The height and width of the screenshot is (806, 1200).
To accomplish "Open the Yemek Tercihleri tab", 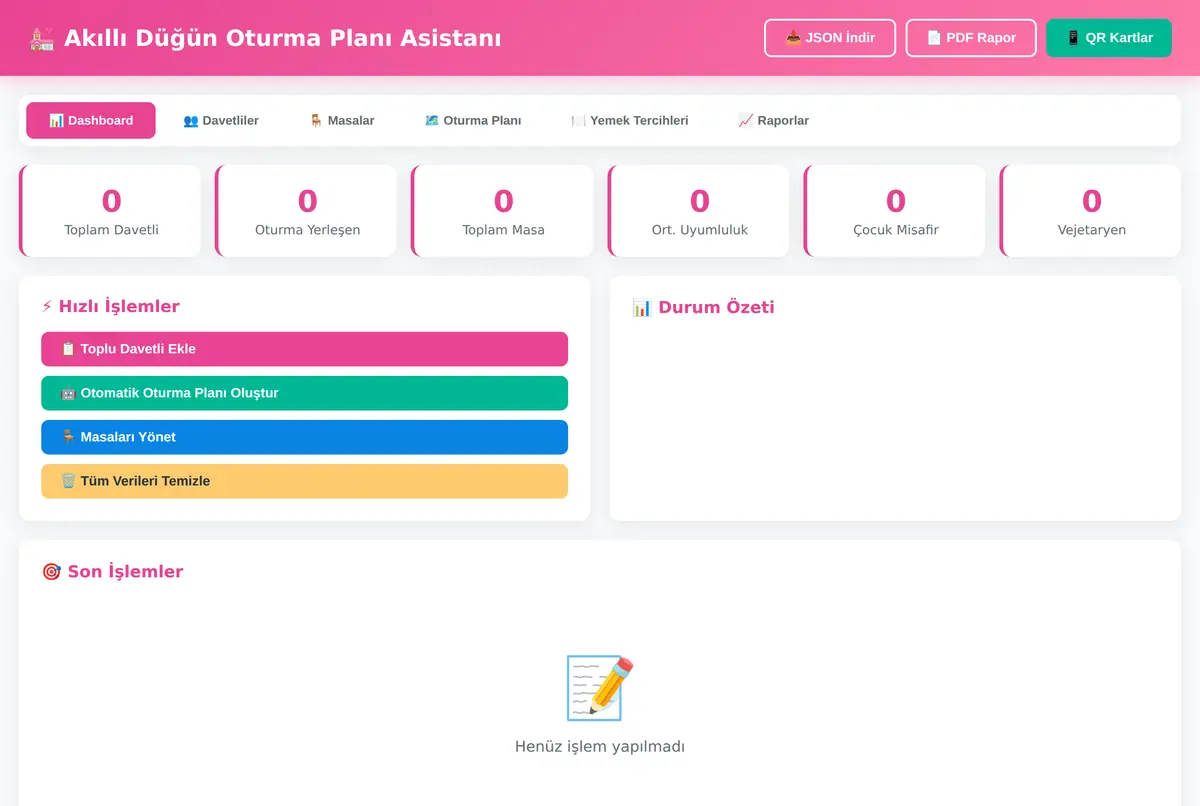I will tap(630, 120).
